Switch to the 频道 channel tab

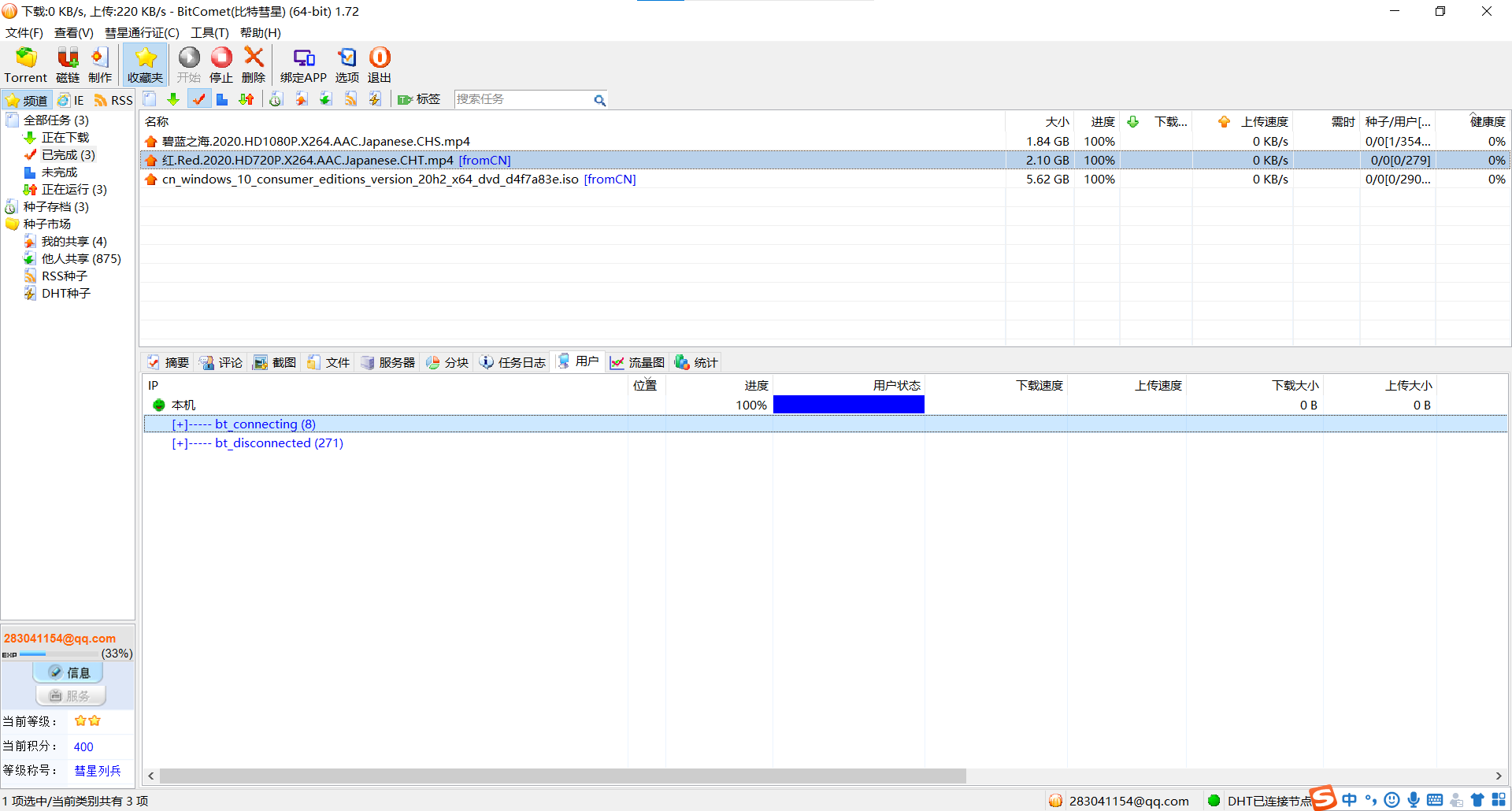tap(27, 100)
